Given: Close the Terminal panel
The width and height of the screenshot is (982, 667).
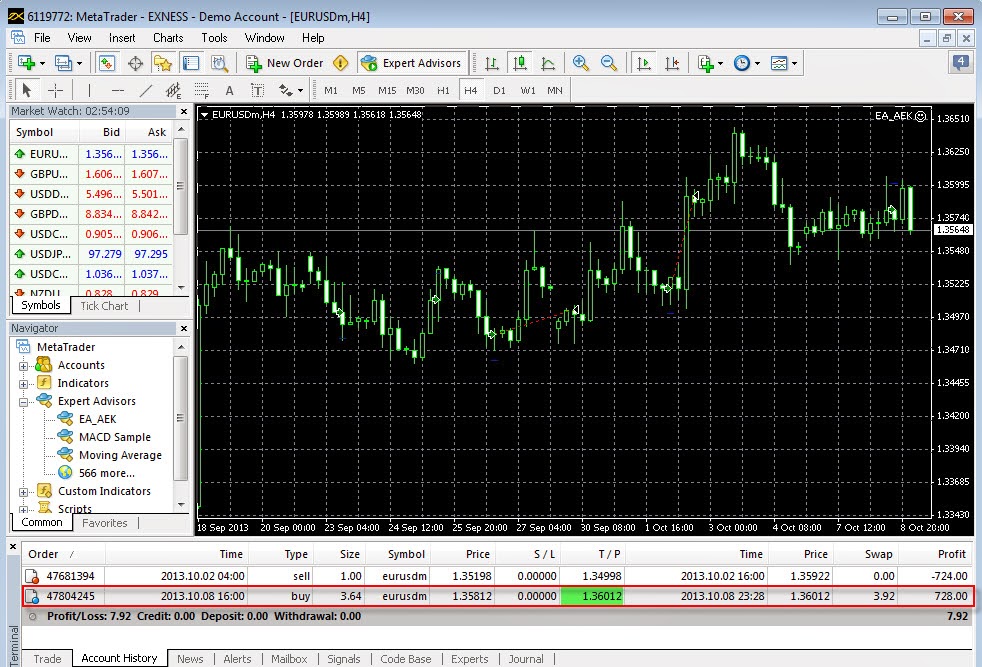Looking at the screenshot, I should (13, 547).
